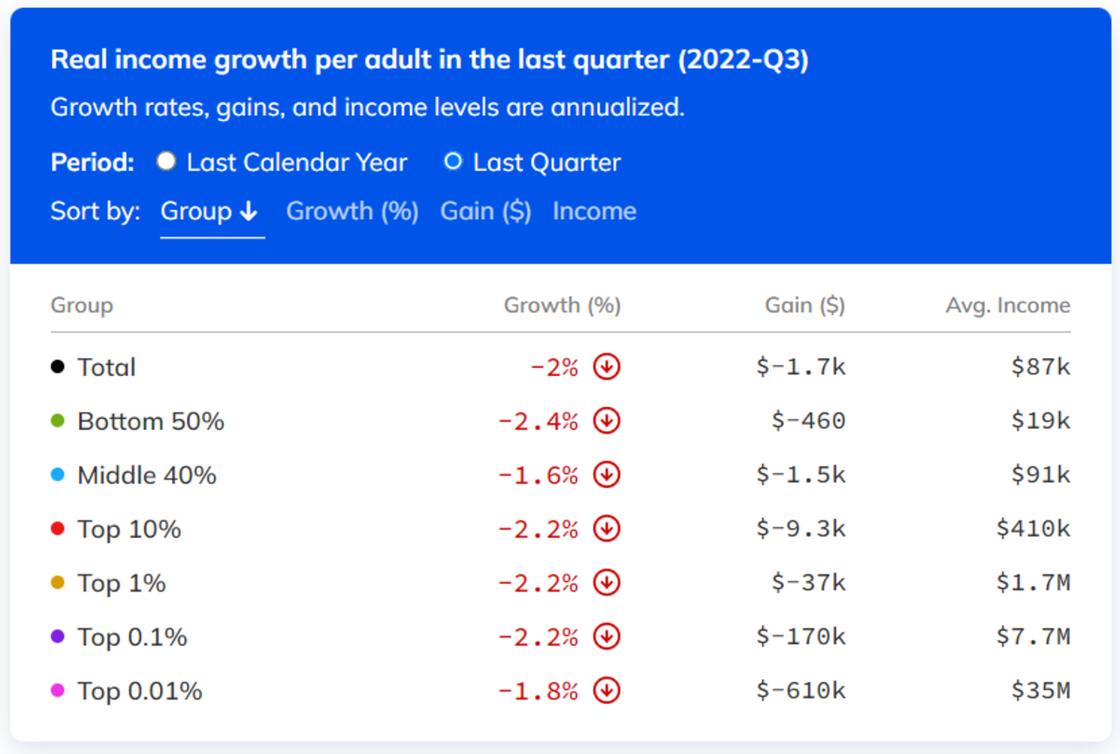Click the decline arrow icon for Top 0.01%
Screen dimensions: 1120x754
(607, 691)
